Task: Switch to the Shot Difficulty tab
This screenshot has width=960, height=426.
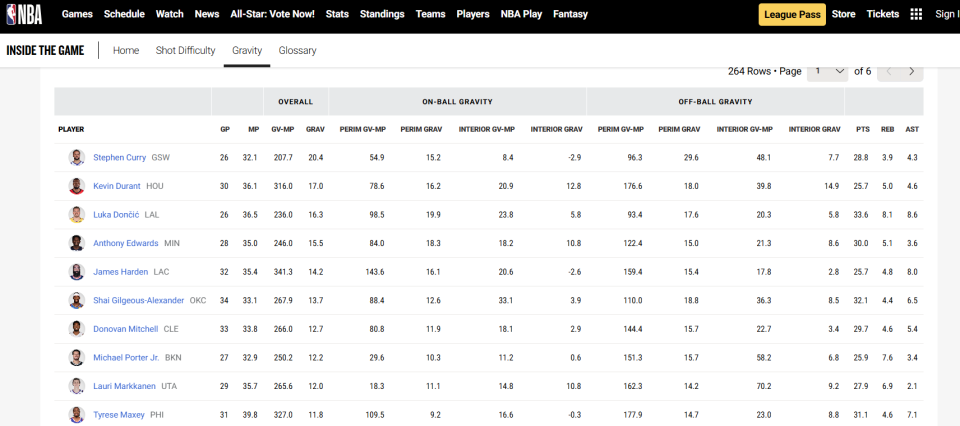Action: pos(185,50)
